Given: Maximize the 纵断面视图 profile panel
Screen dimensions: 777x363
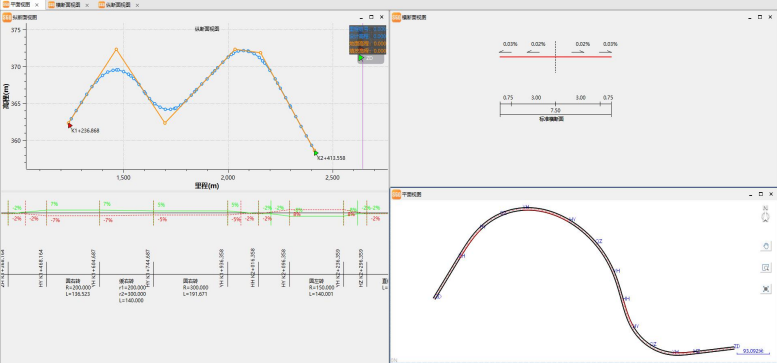Looking at the screenshot, I should pyautogui.click(x=372, y=17).
